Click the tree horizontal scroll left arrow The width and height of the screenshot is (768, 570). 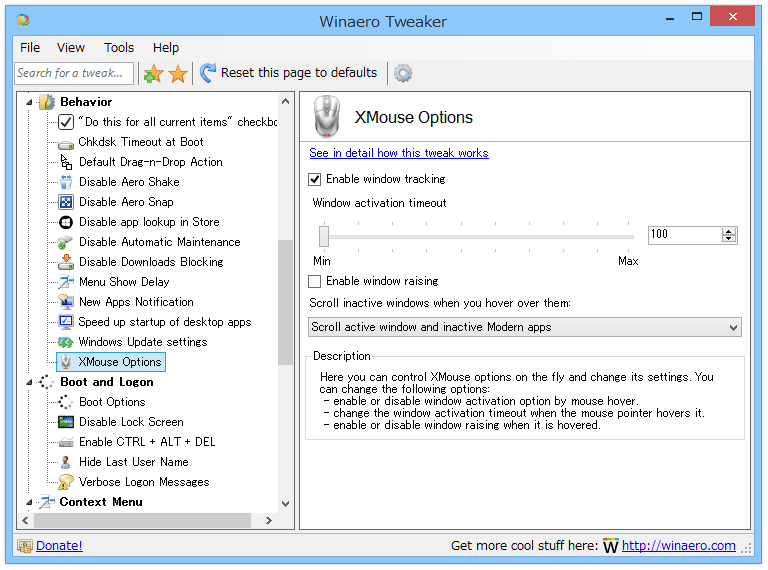(25, 521)
